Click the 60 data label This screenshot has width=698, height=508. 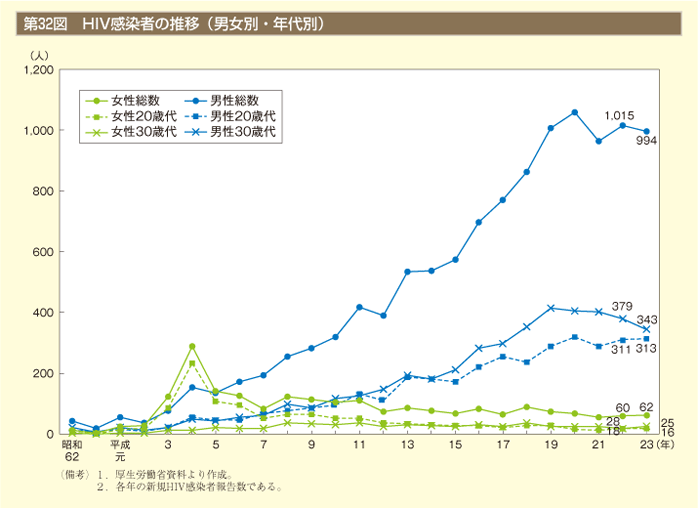(622, 408)
